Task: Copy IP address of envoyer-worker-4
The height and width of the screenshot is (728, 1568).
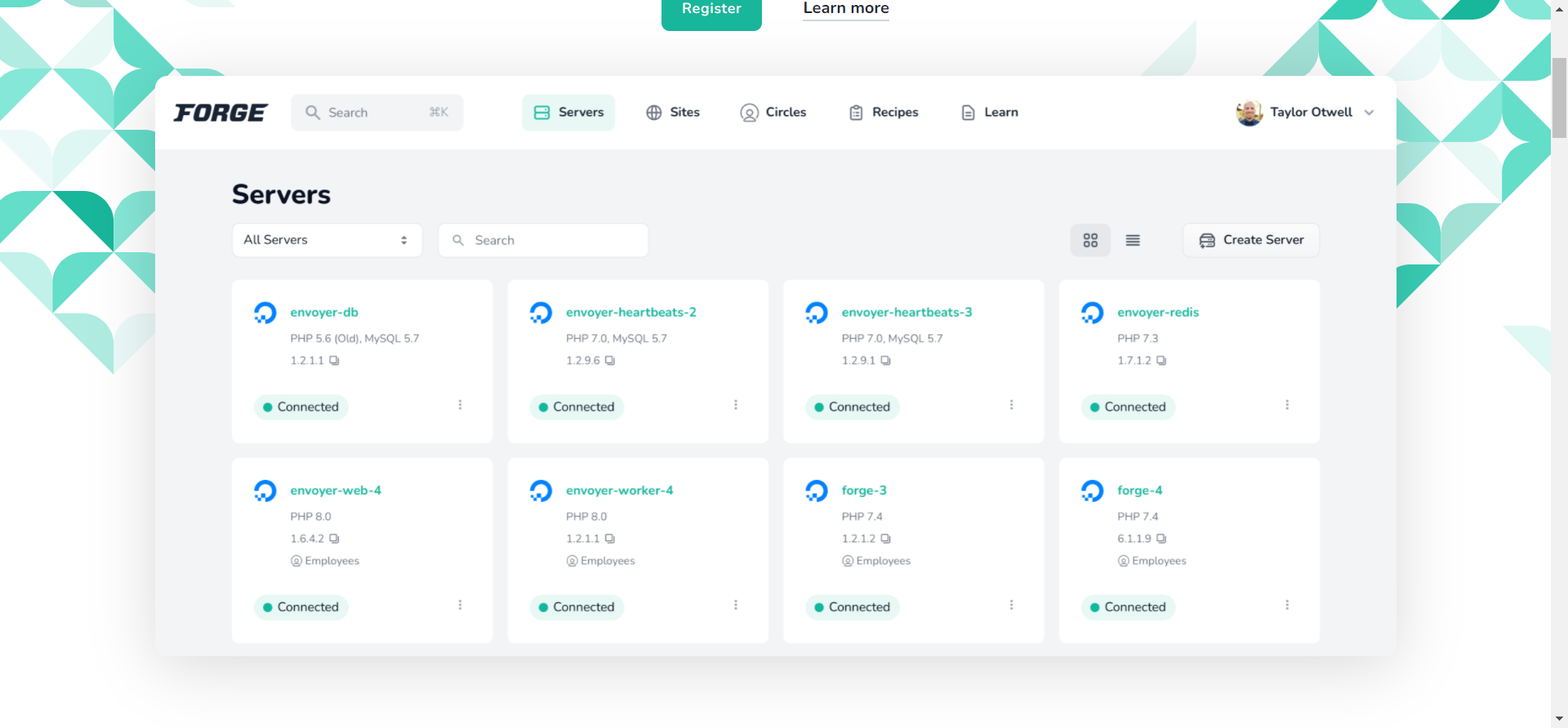Action: pos(610,539)
